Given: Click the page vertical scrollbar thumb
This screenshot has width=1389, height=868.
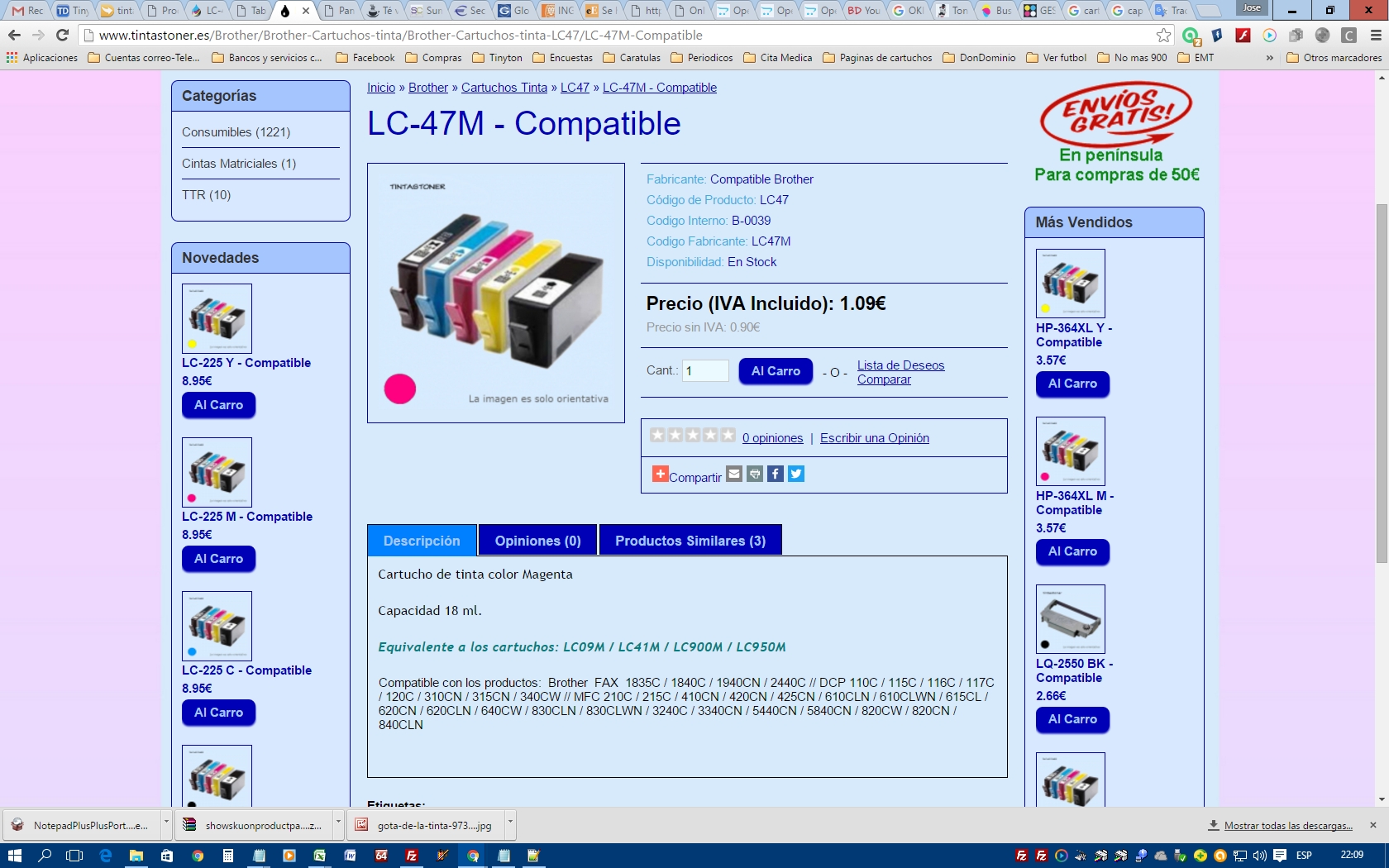Looking at the screenshot, I should [1382, 383].
